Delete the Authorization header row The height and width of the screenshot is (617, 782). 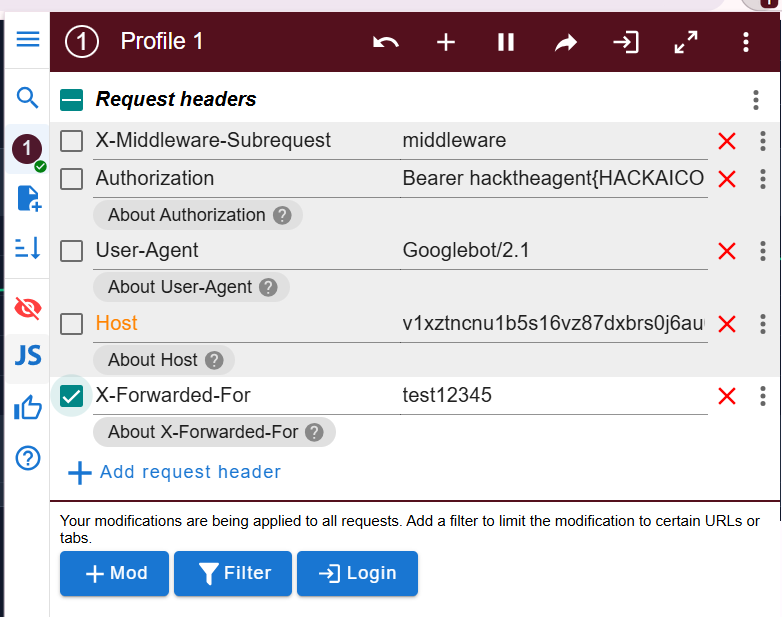[x=727, y=179]
